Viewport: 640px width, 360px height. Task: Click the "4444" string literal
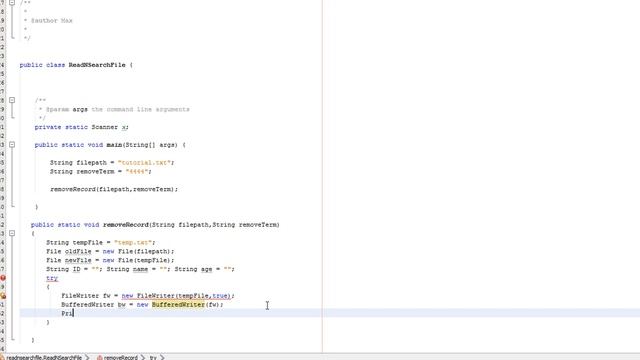pyautogui.click(x=137, y=171)
